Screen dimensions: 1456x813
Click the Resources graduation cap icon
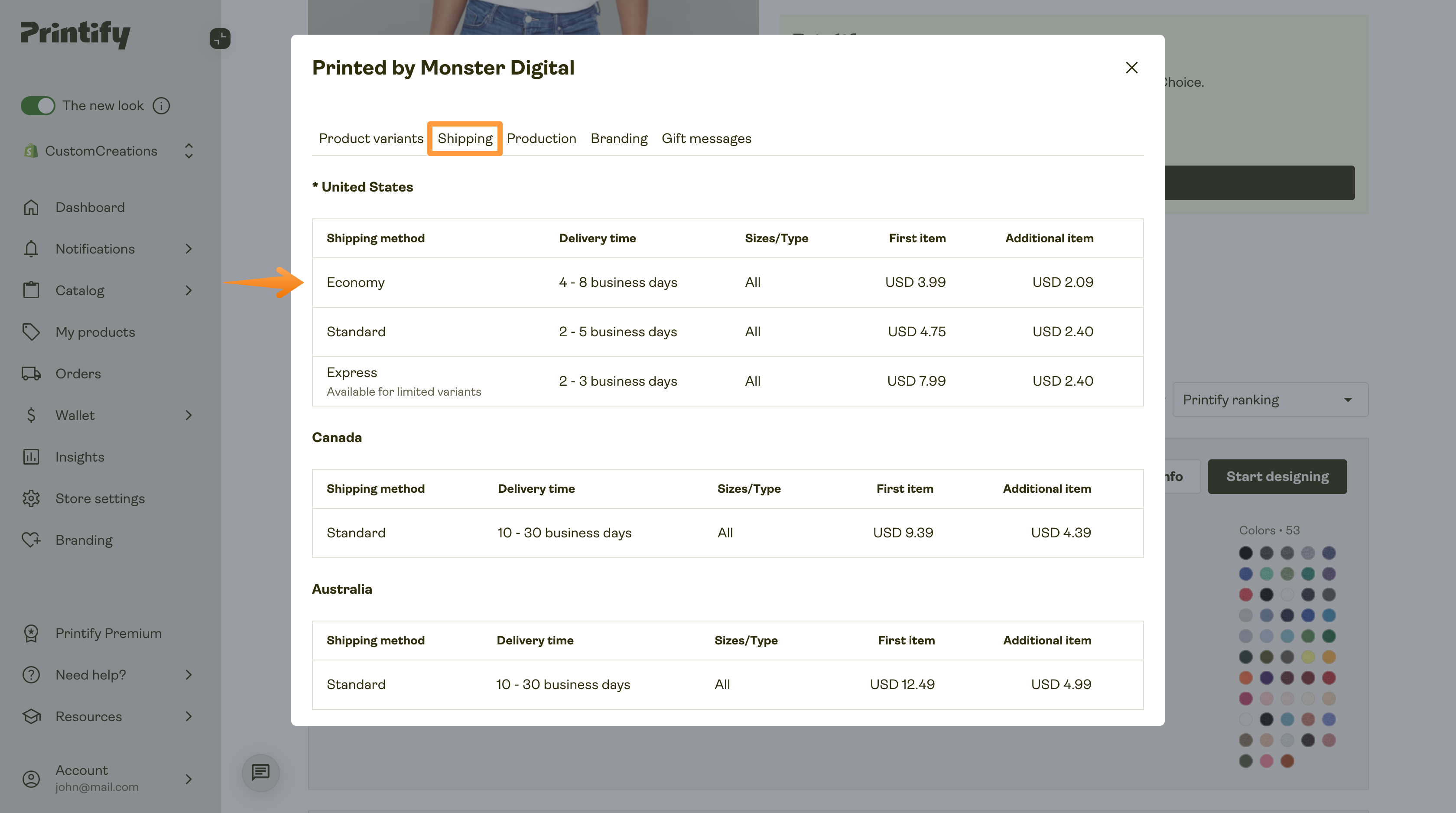tap(31, 716)
